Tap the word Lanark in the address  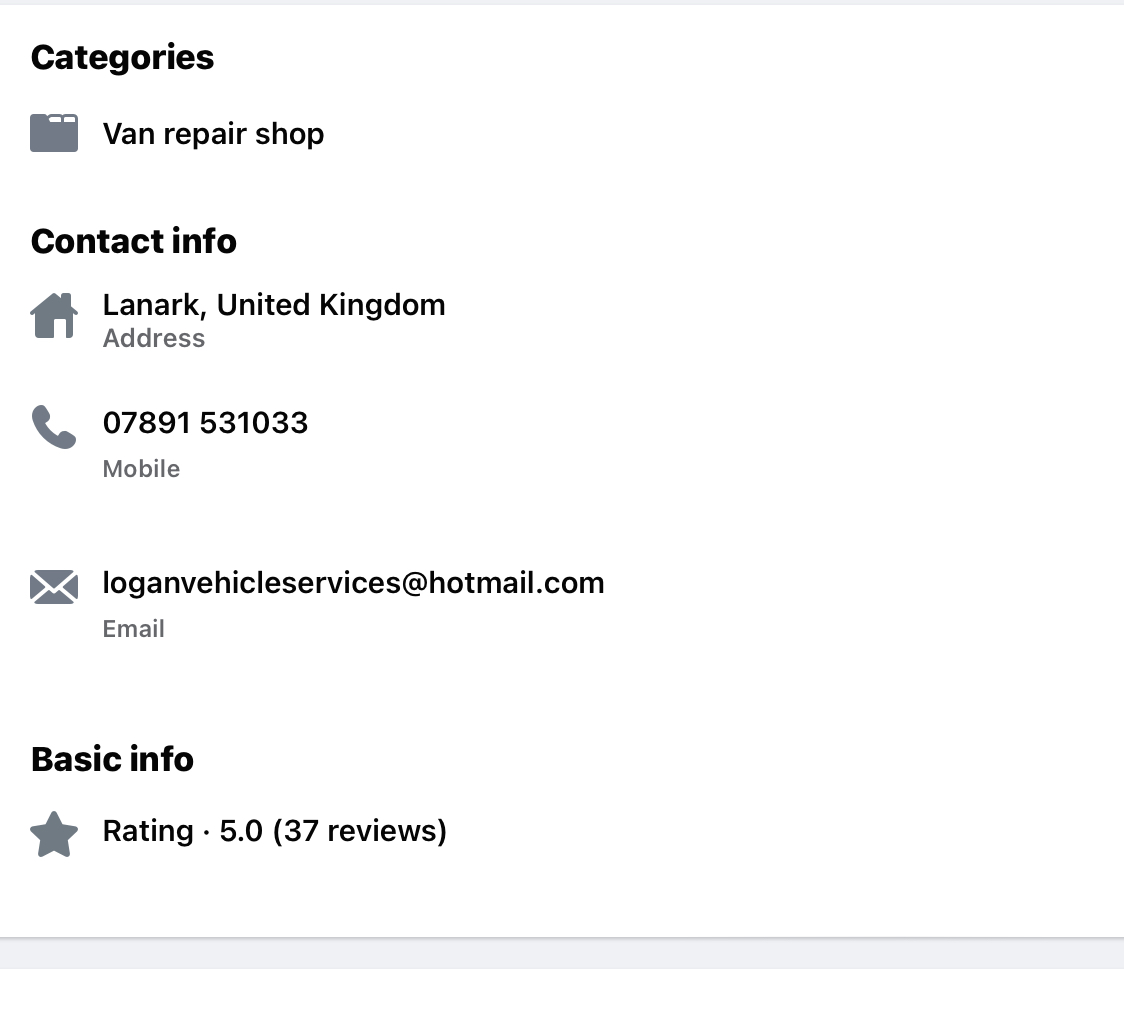tap(152, 305)
